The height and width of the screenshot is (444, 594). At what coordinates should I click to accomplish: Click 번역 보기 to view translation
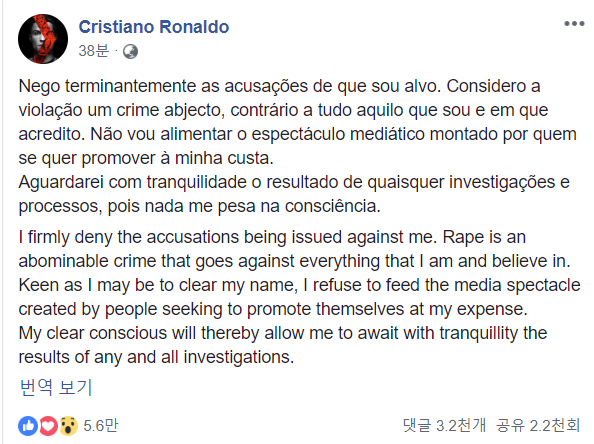pos(56,387)
